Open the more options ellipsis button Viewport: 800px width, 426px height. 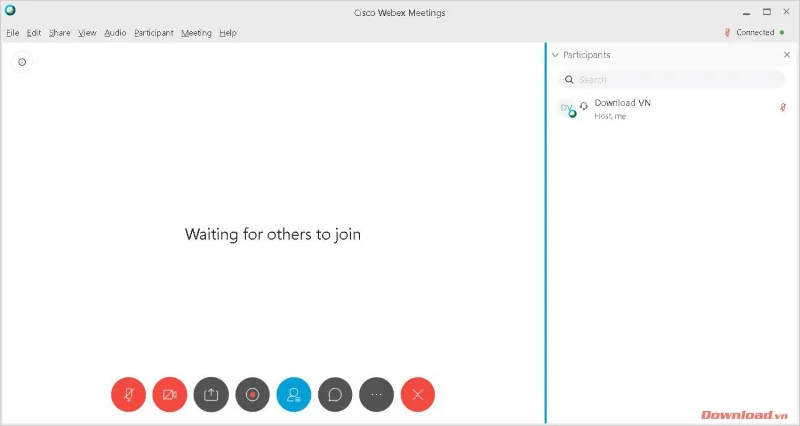tap(377, 394)
